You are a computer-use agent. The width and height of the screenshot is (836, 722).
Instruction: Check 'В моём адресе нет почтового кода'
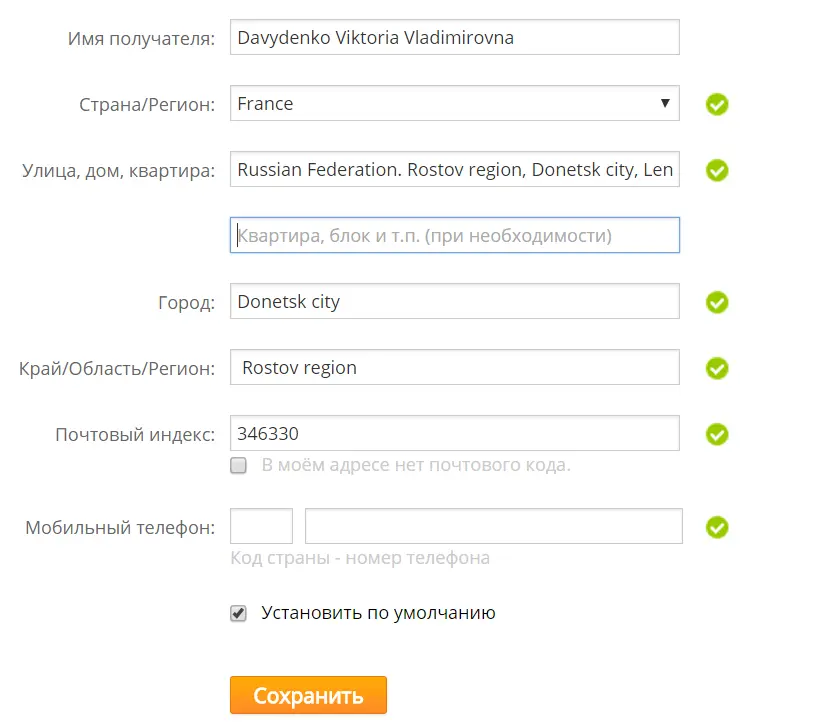coord(238,465)
